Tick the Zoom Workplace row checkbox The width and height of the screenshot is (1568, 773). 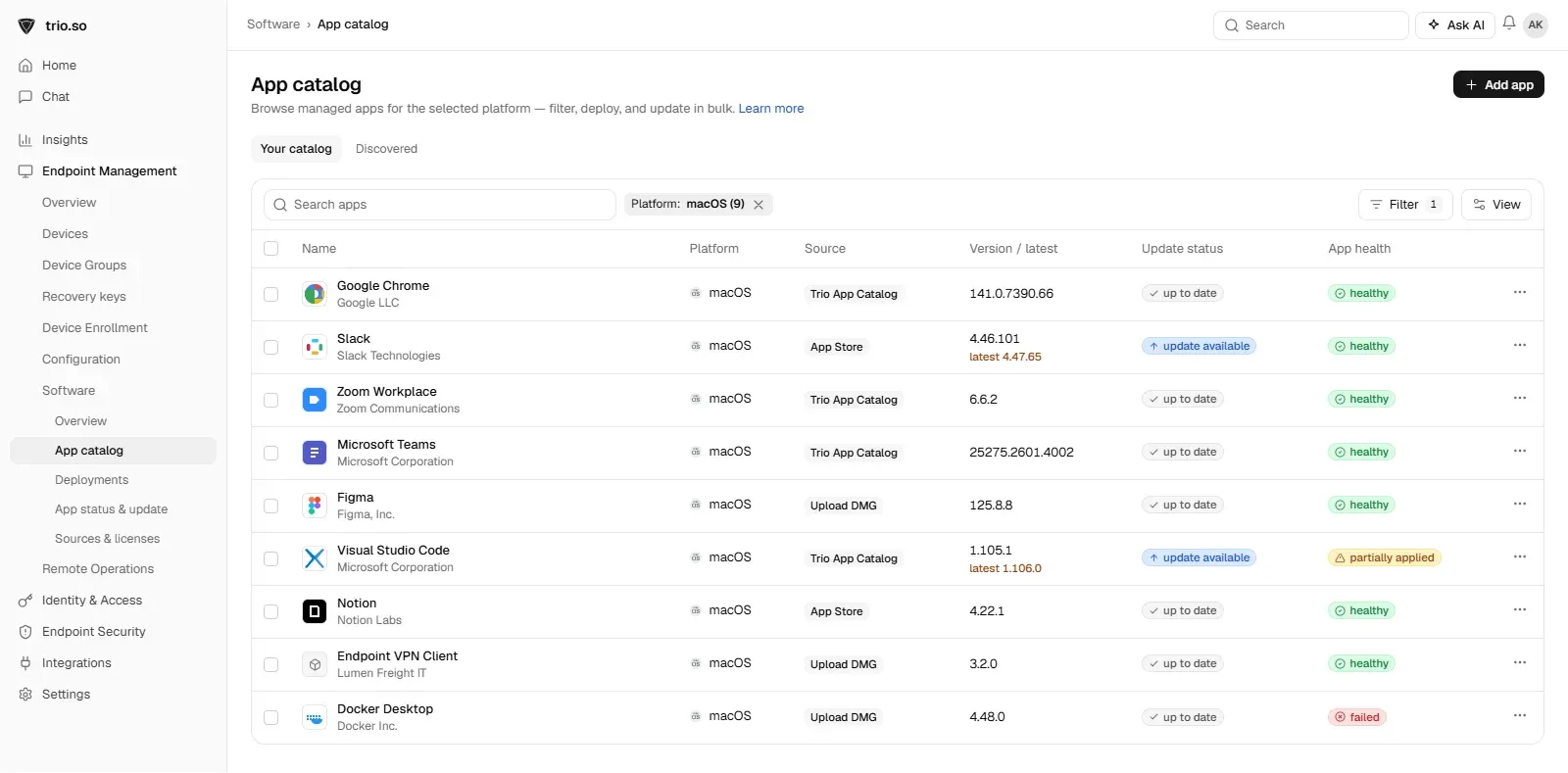(x=271, y=400)
